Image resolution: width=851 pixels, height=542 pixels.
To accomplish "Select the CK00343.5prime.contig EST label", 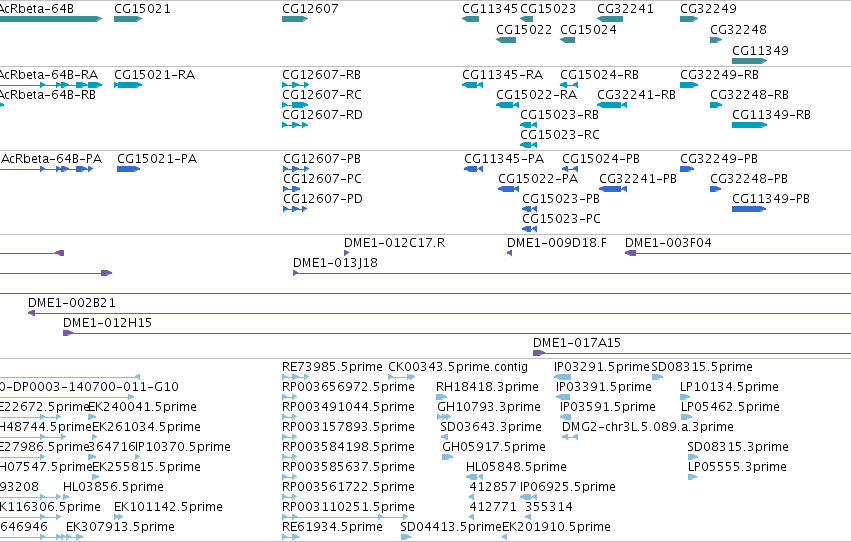I will click(x=458, y=367).
